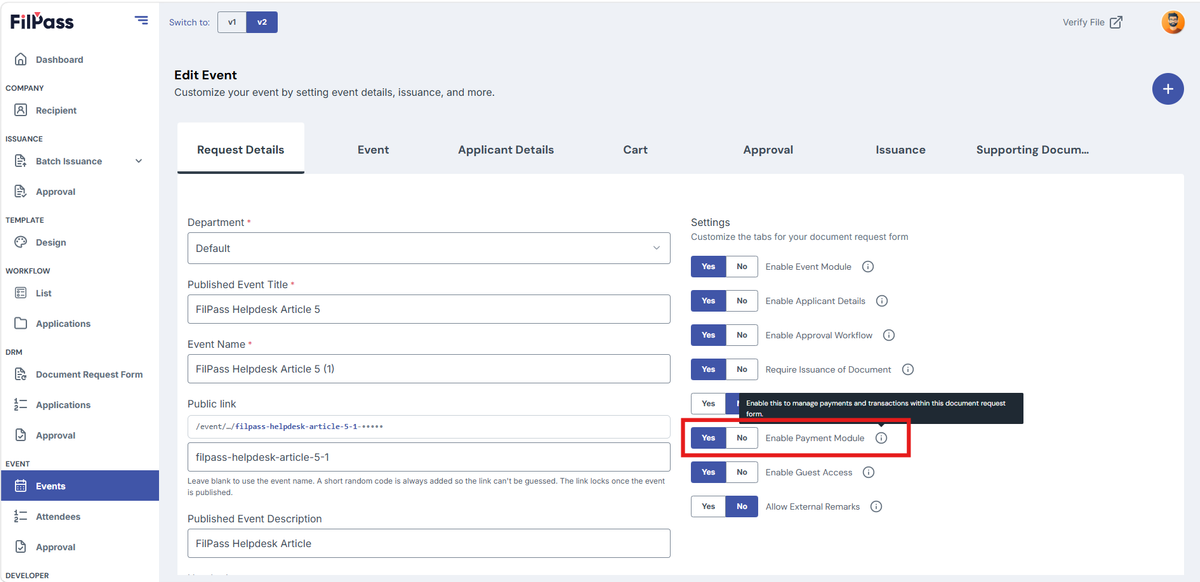Click the Batch Issuance document icon

pos(20,161)
